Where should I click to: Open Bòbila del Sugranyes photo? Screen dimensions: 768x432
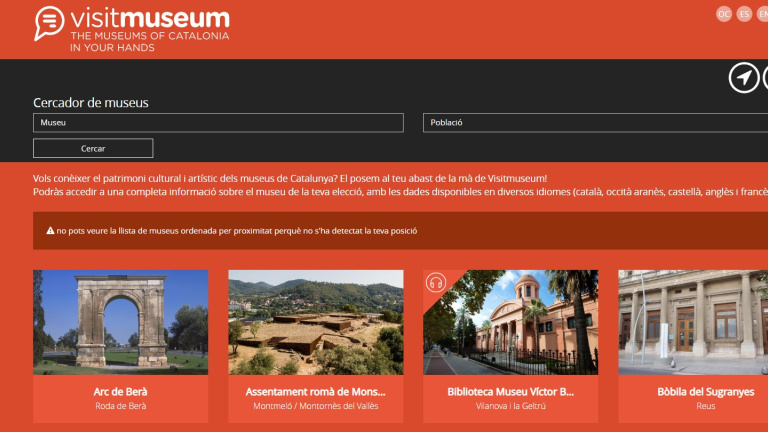click(x=693, y=322)
